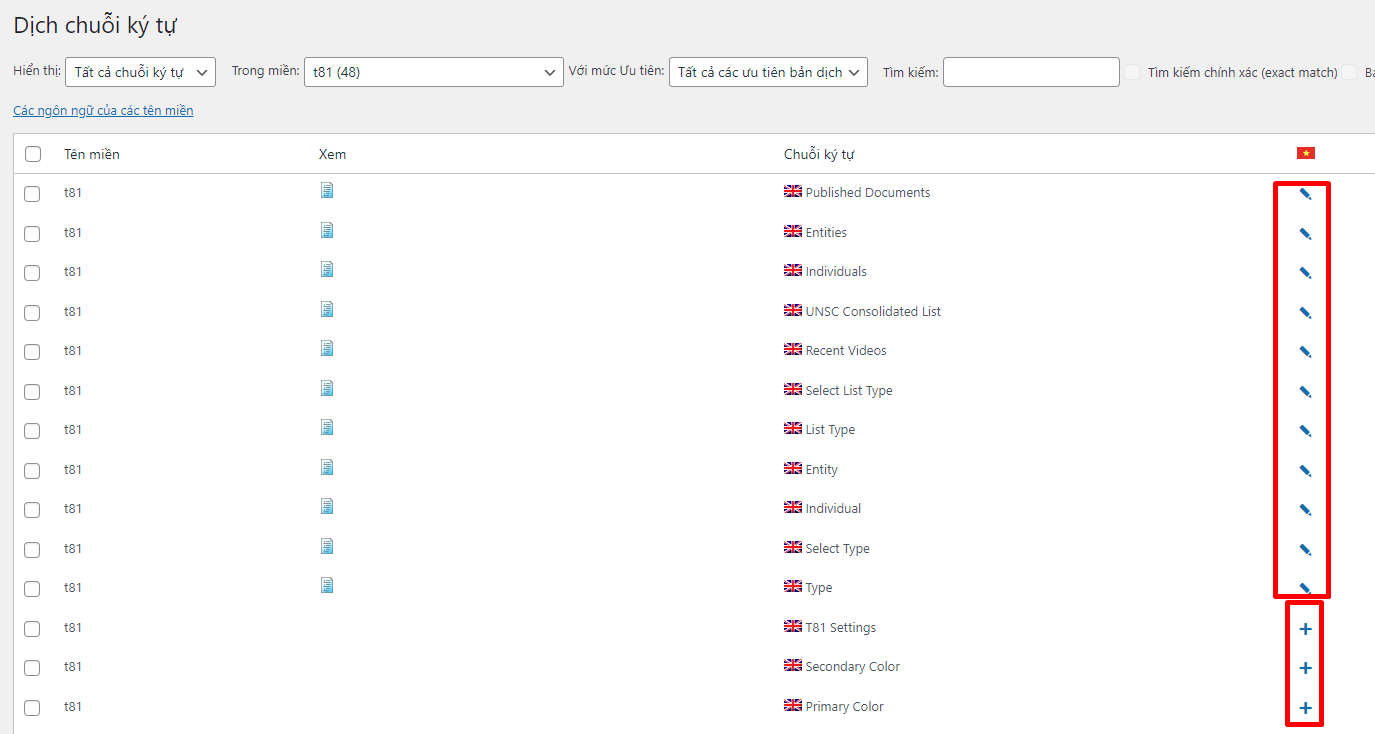
Task: Check the Entities row checkbox
Action: (x=32, y=233)
